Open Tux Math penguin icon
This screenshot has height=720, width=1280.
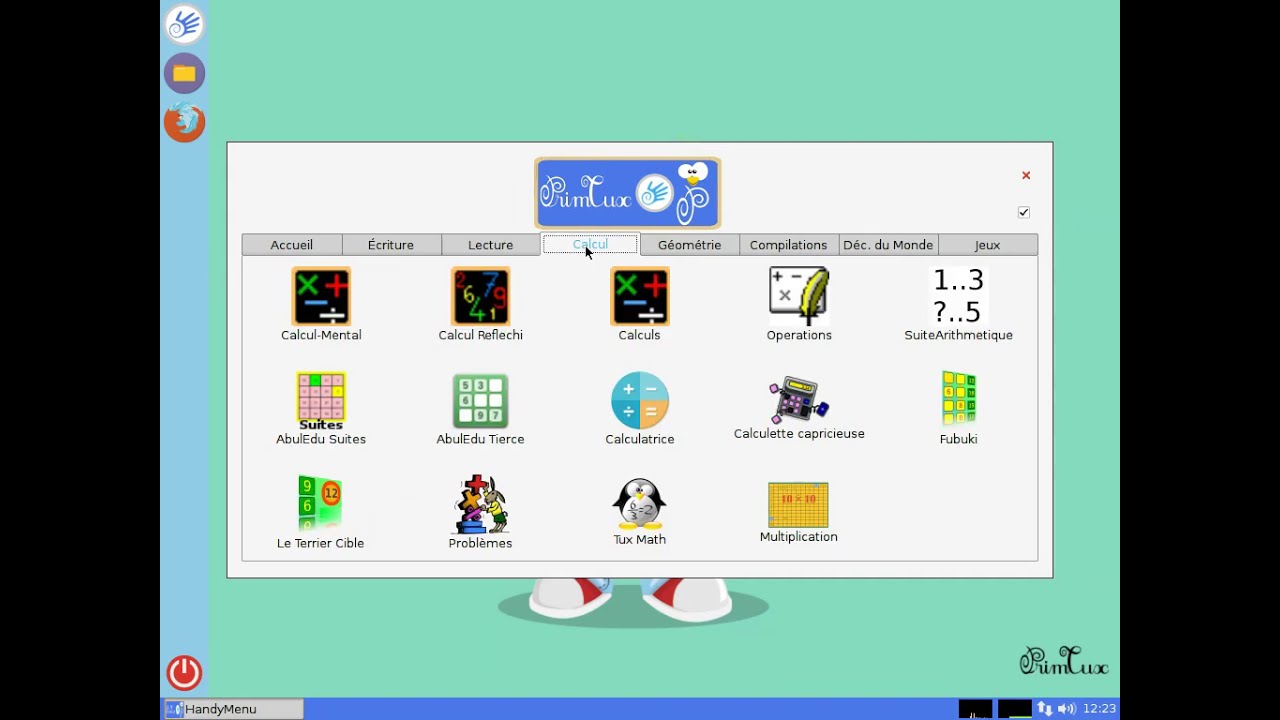pos(640,503)
